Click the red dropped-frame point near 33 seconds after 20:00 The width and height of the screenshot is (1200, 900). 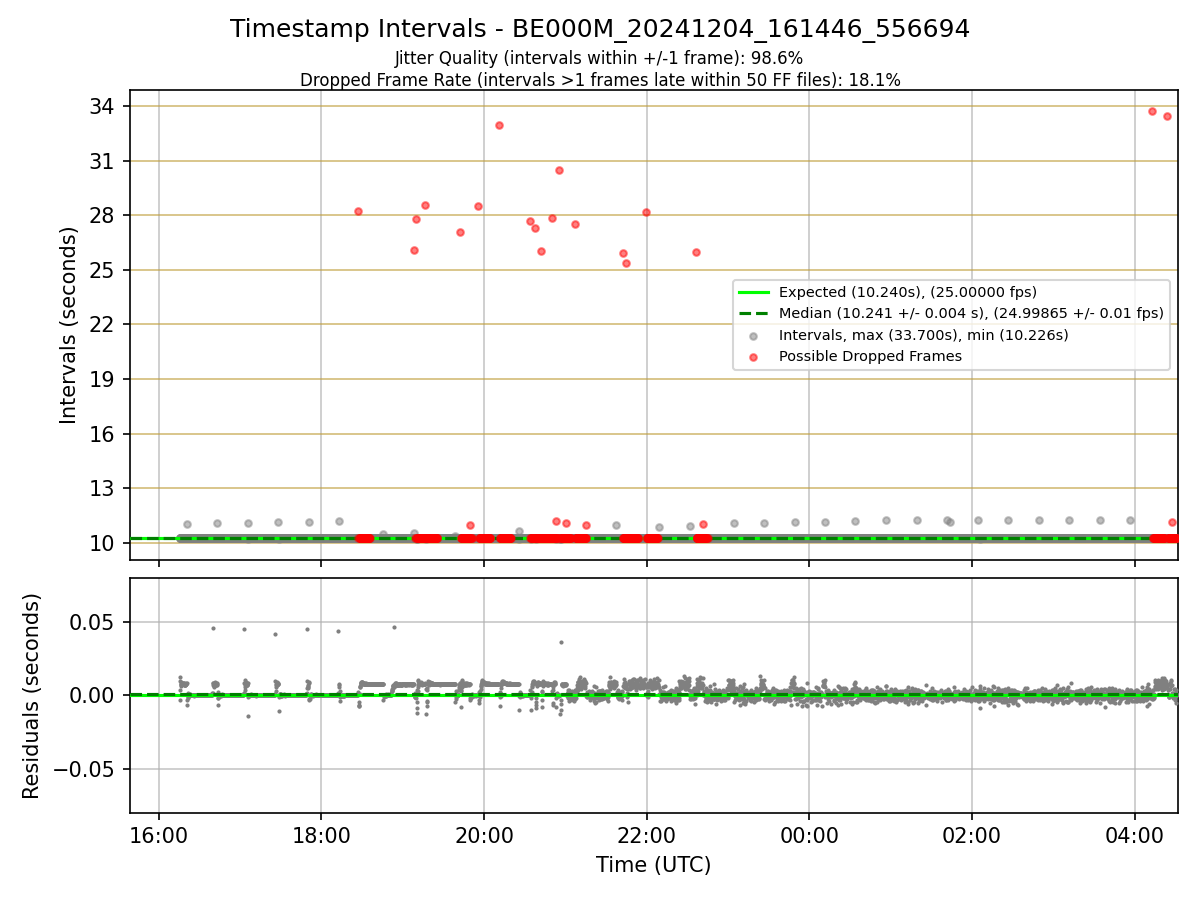(x=499, y=125)
